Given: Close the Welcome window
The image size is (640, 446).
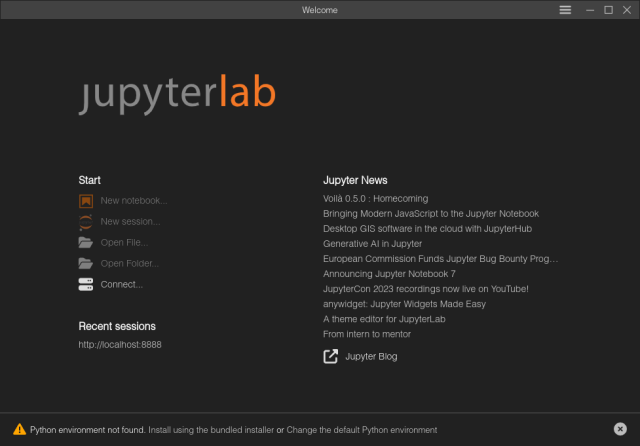Looking at the screenshot, I should click(627, 10).
